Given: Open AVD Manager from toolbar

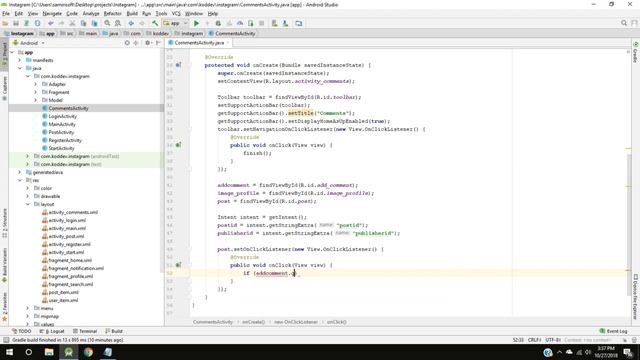Looking at the screenshot, I should pos(275,23).
